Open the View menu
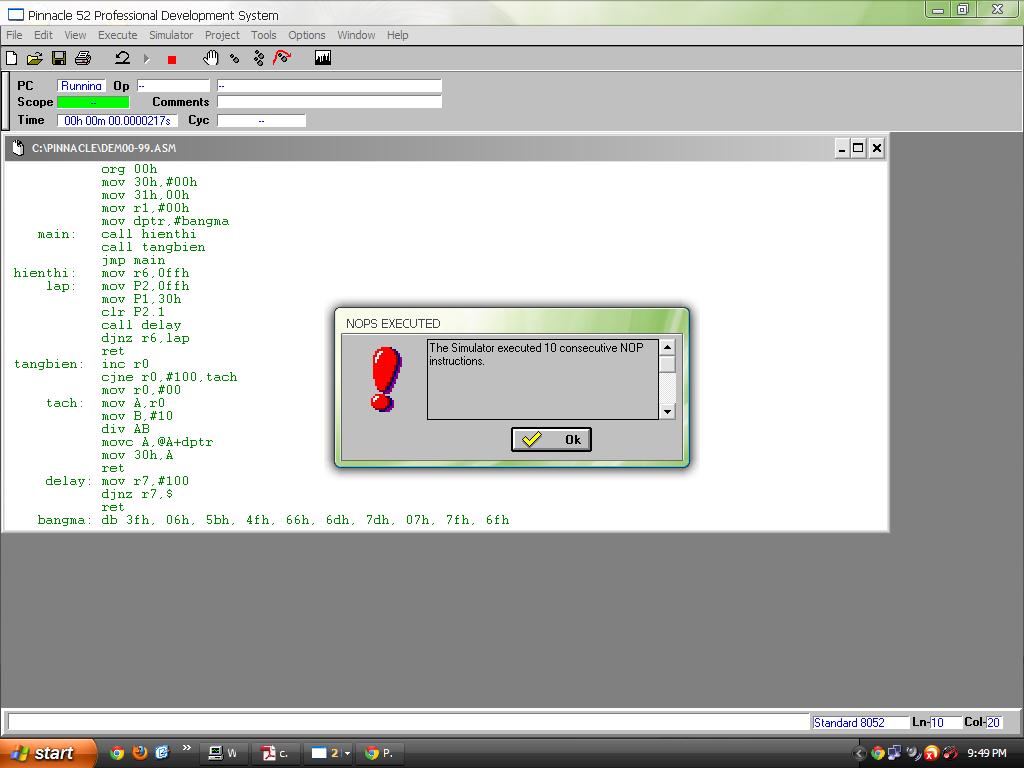This screenshot has height=768, width=1024. point(75,35)
